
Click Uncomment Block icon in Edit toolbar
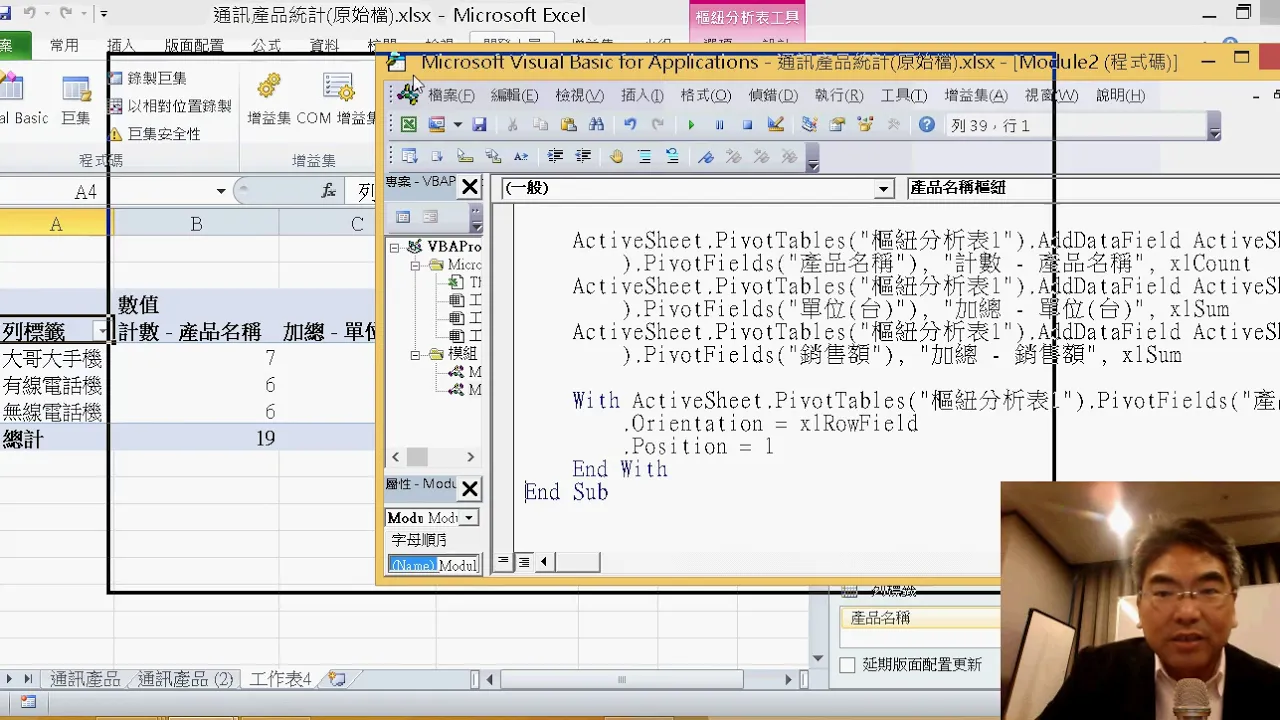tap(672, 157)
